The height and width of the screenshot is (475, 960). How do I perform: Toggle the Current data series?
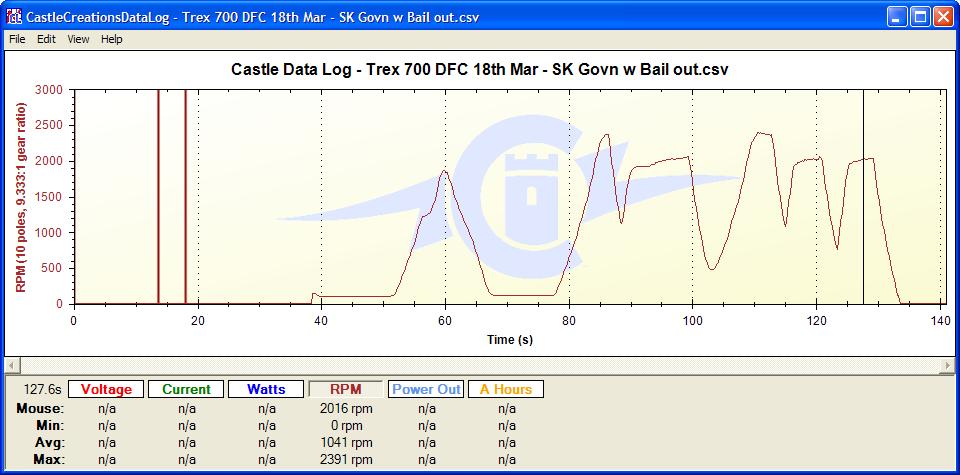pos(186,389)
